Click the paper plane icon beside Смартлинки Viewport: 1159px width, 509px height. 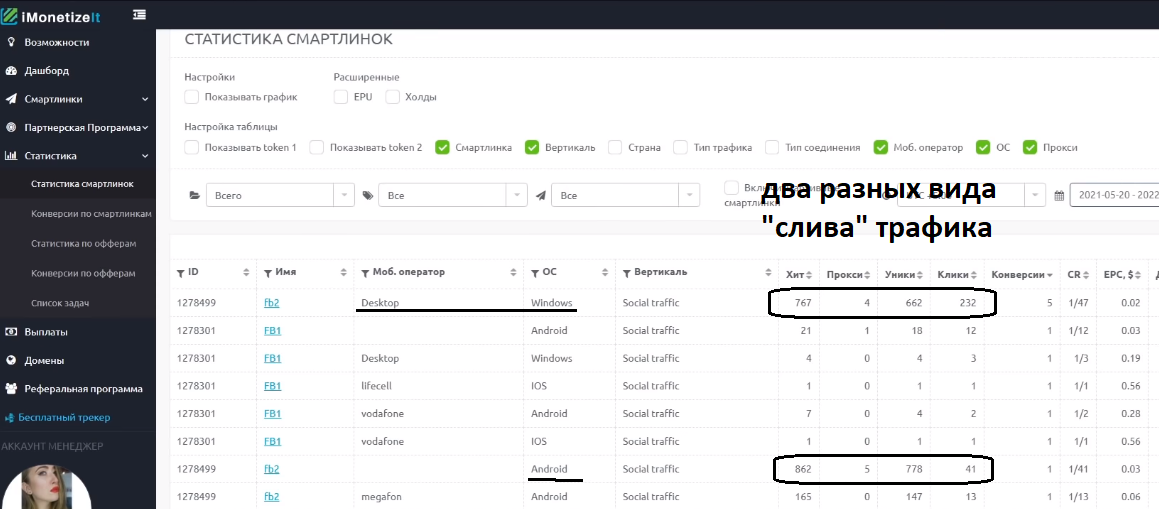tap(11, 99)
